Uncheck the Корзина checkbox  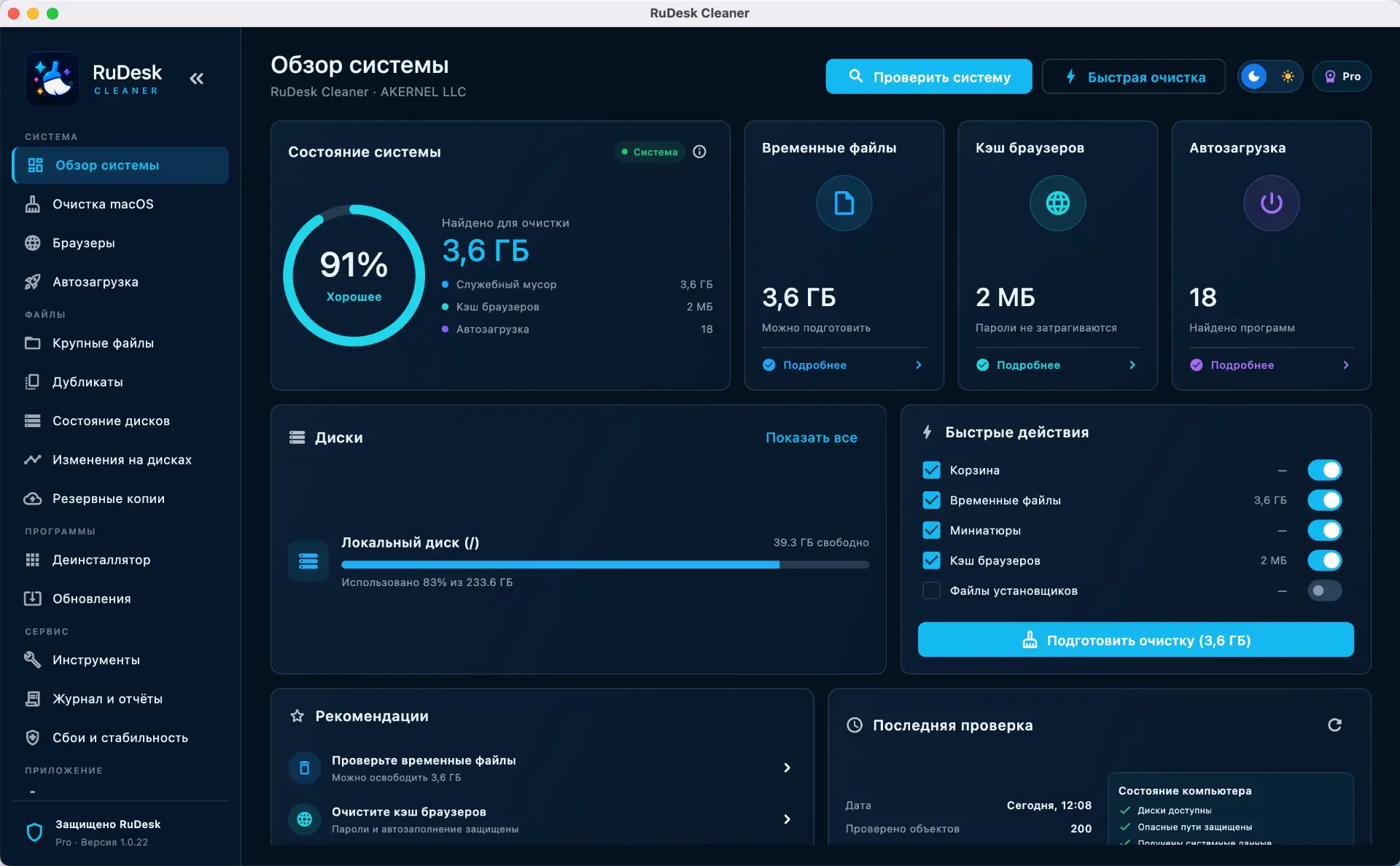point(931,470)
